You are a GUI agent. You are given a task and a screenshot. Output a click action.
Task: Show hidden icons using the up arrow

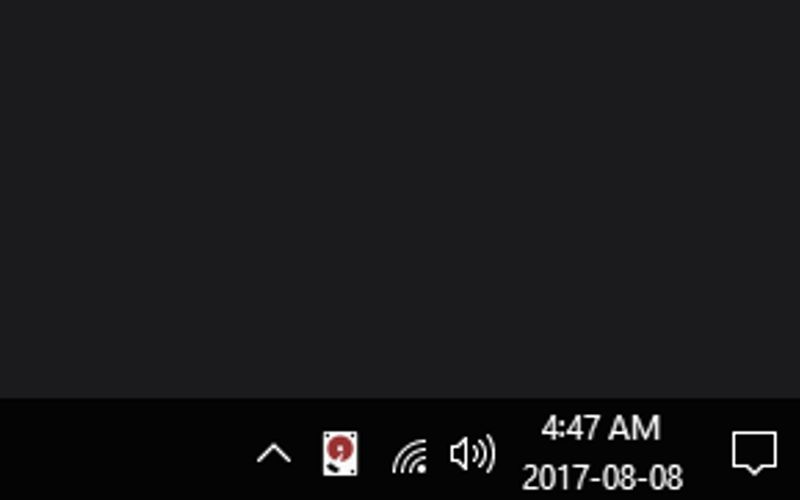pos(274,453)
